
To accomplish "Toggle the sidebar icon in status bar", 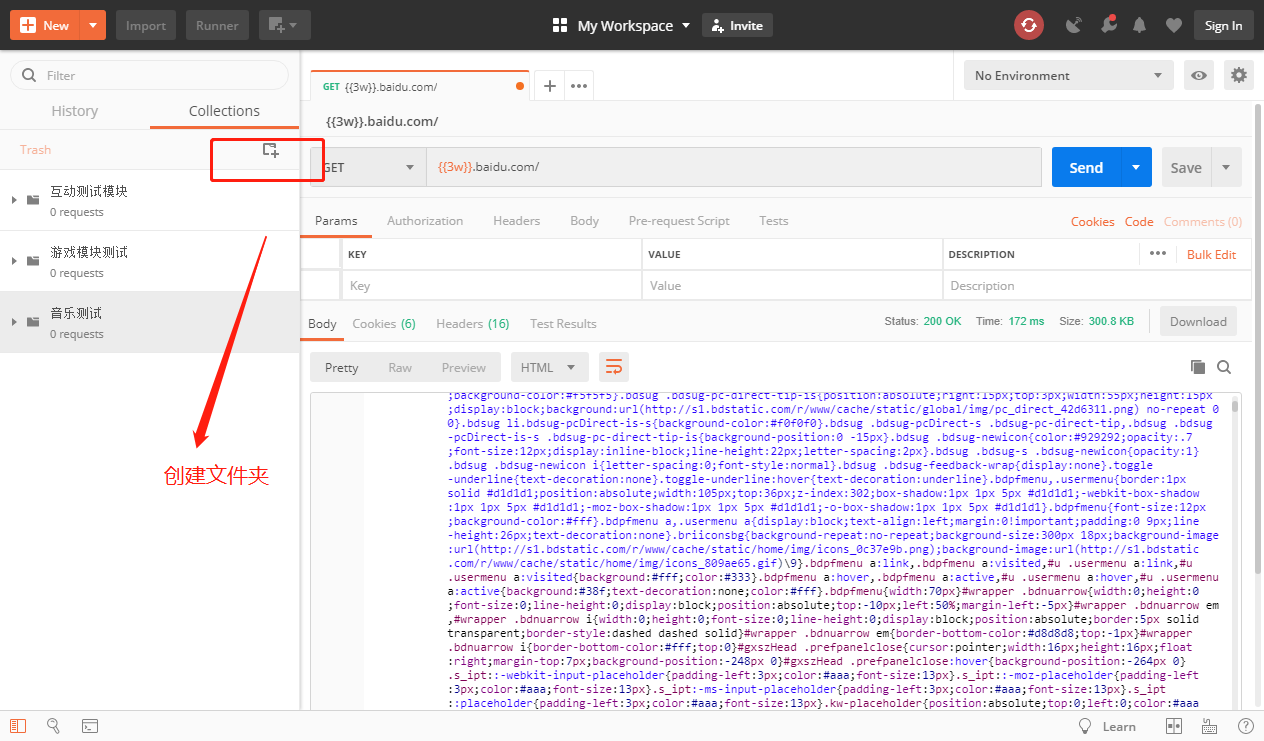I will [18, 726].
